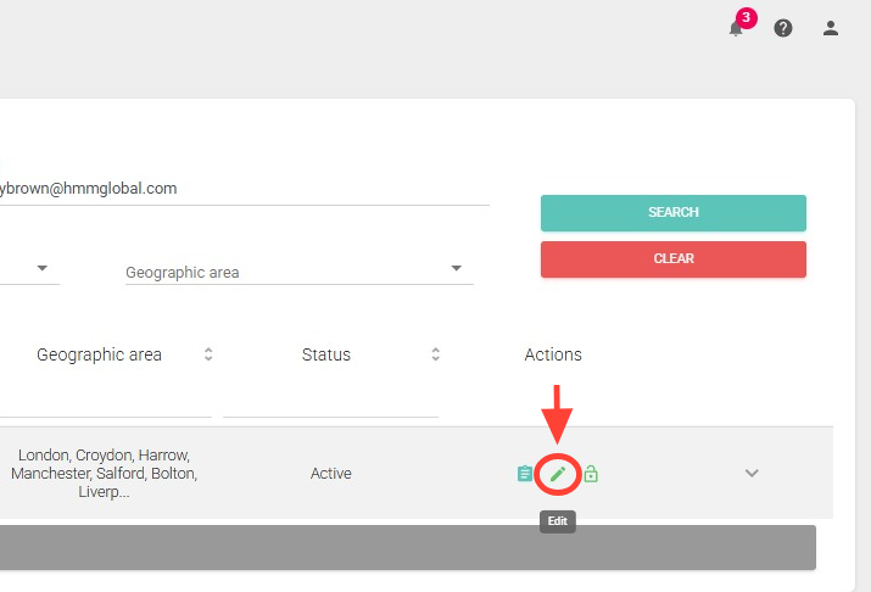Select the London, Croydon, Harrow row cell

(104, 473)
